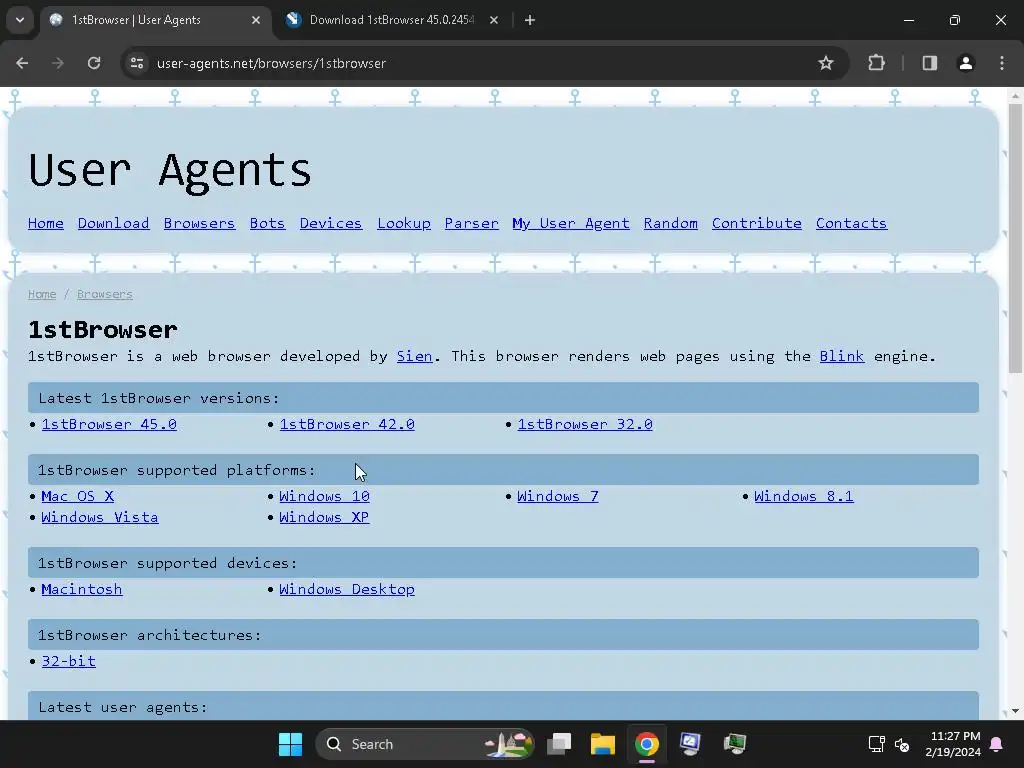Close the 1stBrowser User Agents tab
1024x768 pixels.
pyautogui.click(x=256, y=20)
